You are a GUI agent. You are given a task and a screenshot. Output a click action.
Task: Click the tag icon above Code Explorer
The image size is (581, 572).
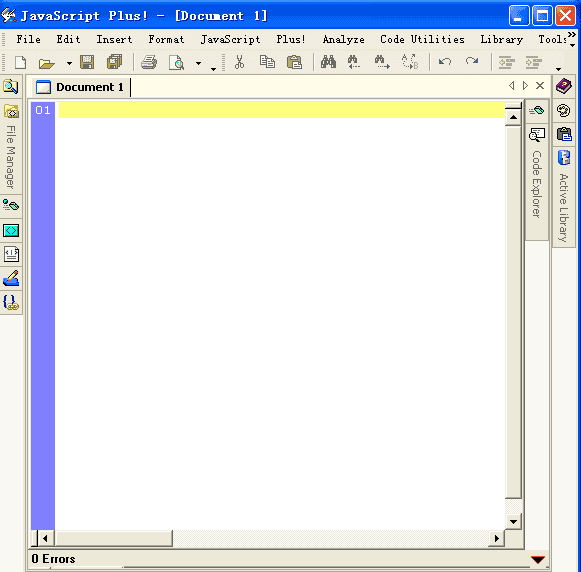click(x=536, y=110)
